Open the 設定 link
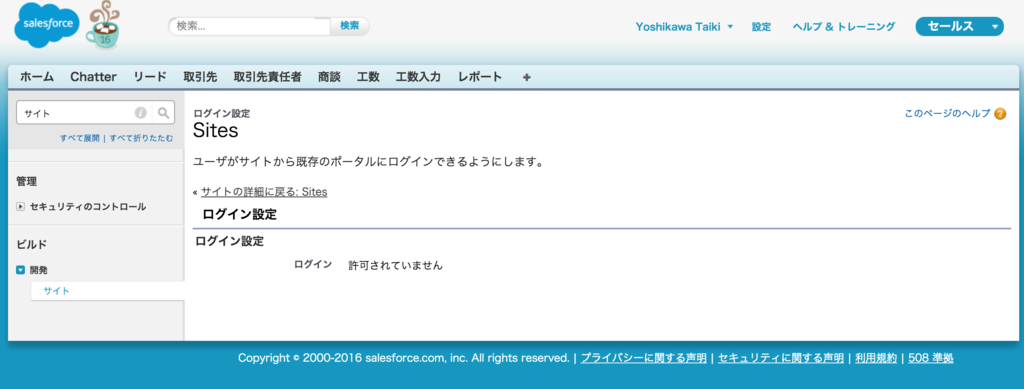Image resolution: width=1024 pixels, height=389 pixels. [x=761, y=27]
